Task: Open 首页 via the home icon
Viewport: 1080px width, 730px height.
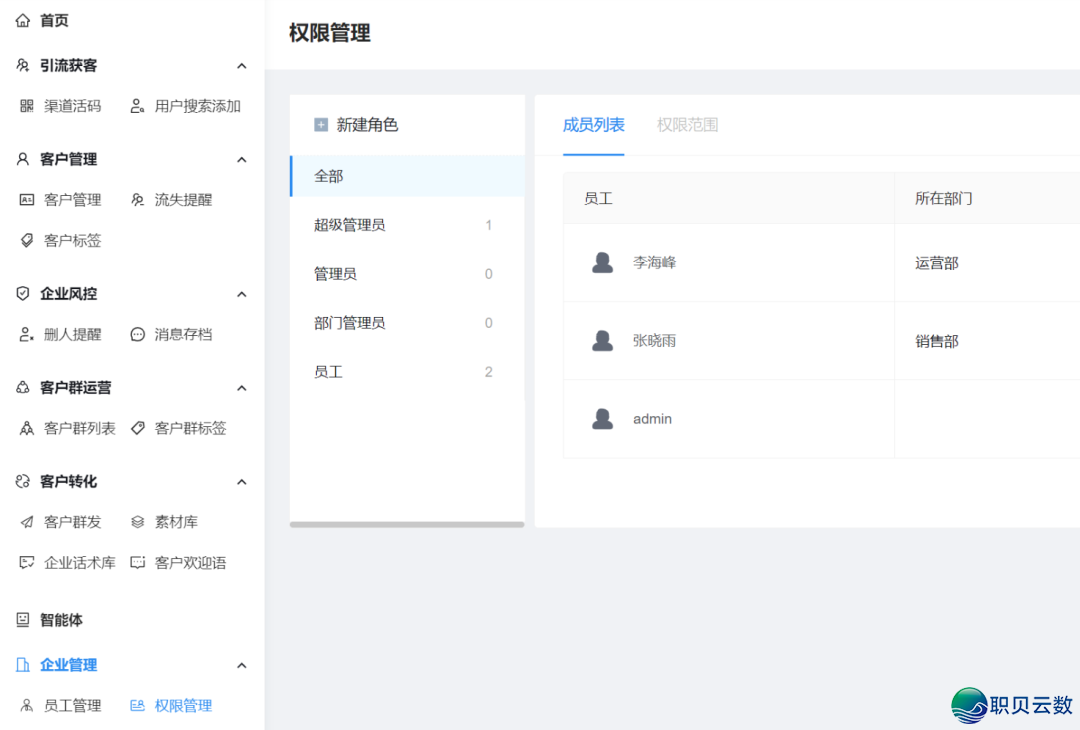Action: click(22, 20)
